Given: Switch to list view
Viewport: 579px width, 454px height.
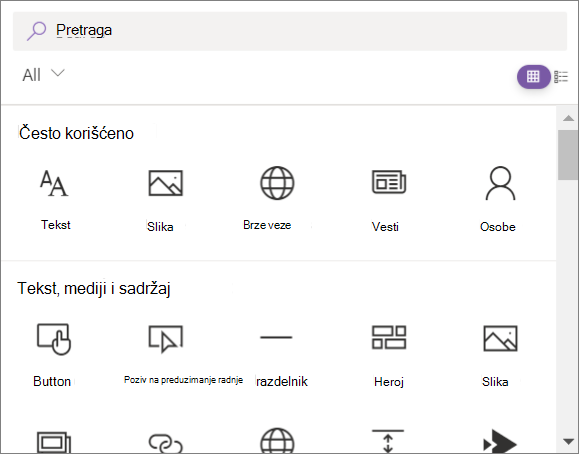Looking at the screenshot, I should (x=561, y=77).
